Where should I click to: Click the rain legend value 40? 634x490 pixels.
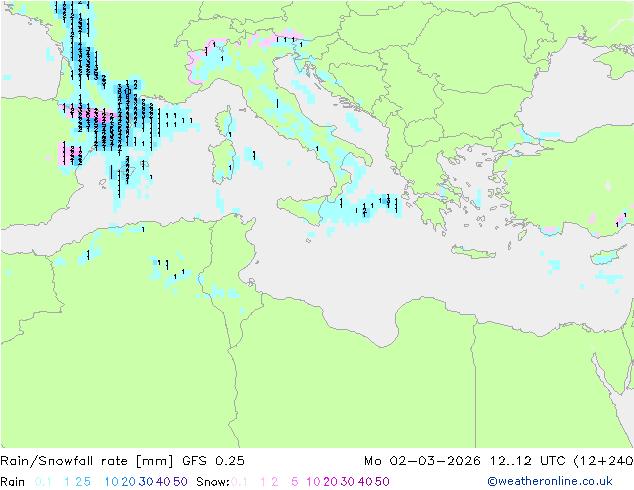tap(163, 482)
